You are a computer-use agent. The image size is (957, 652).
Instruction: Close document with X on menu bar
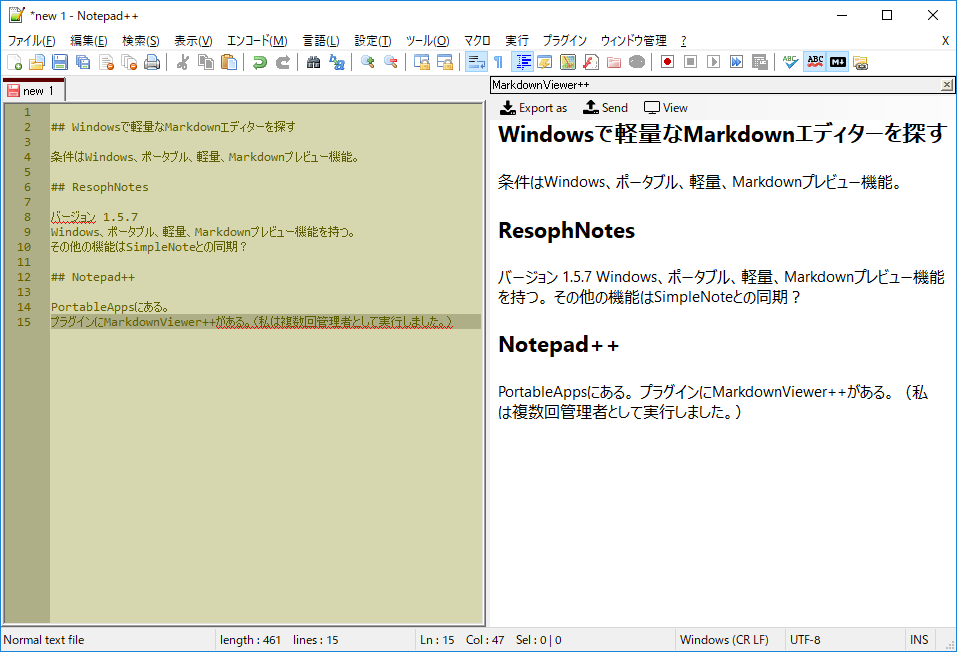945,41
